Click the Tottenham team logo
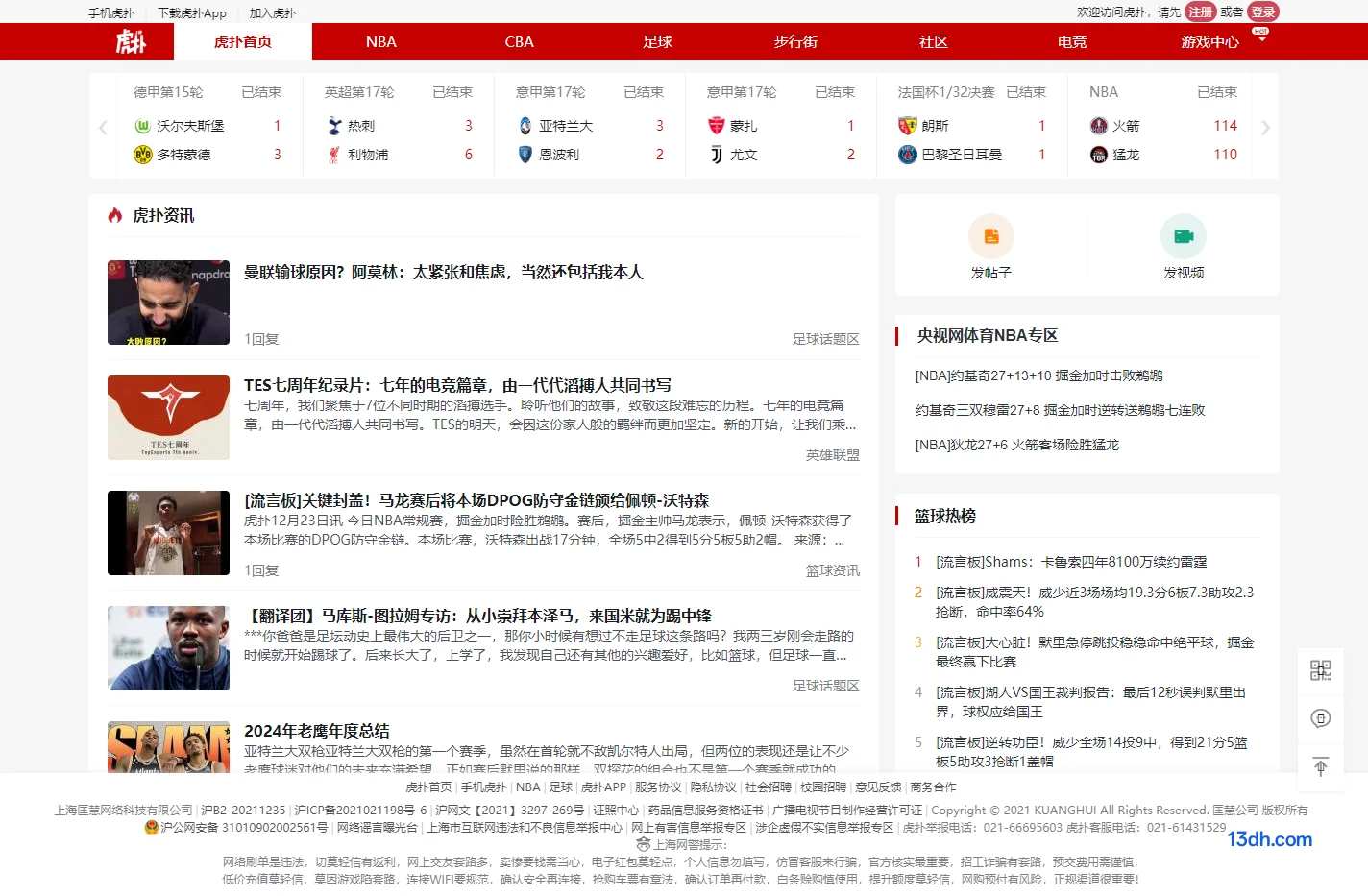Screen dimensions: 1368x896 tap(334, 126)
